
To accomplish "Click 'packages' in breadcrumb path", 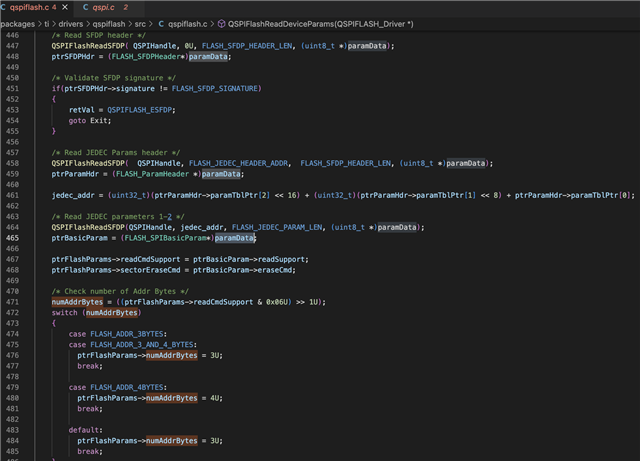I will click(x=18, y=24).
